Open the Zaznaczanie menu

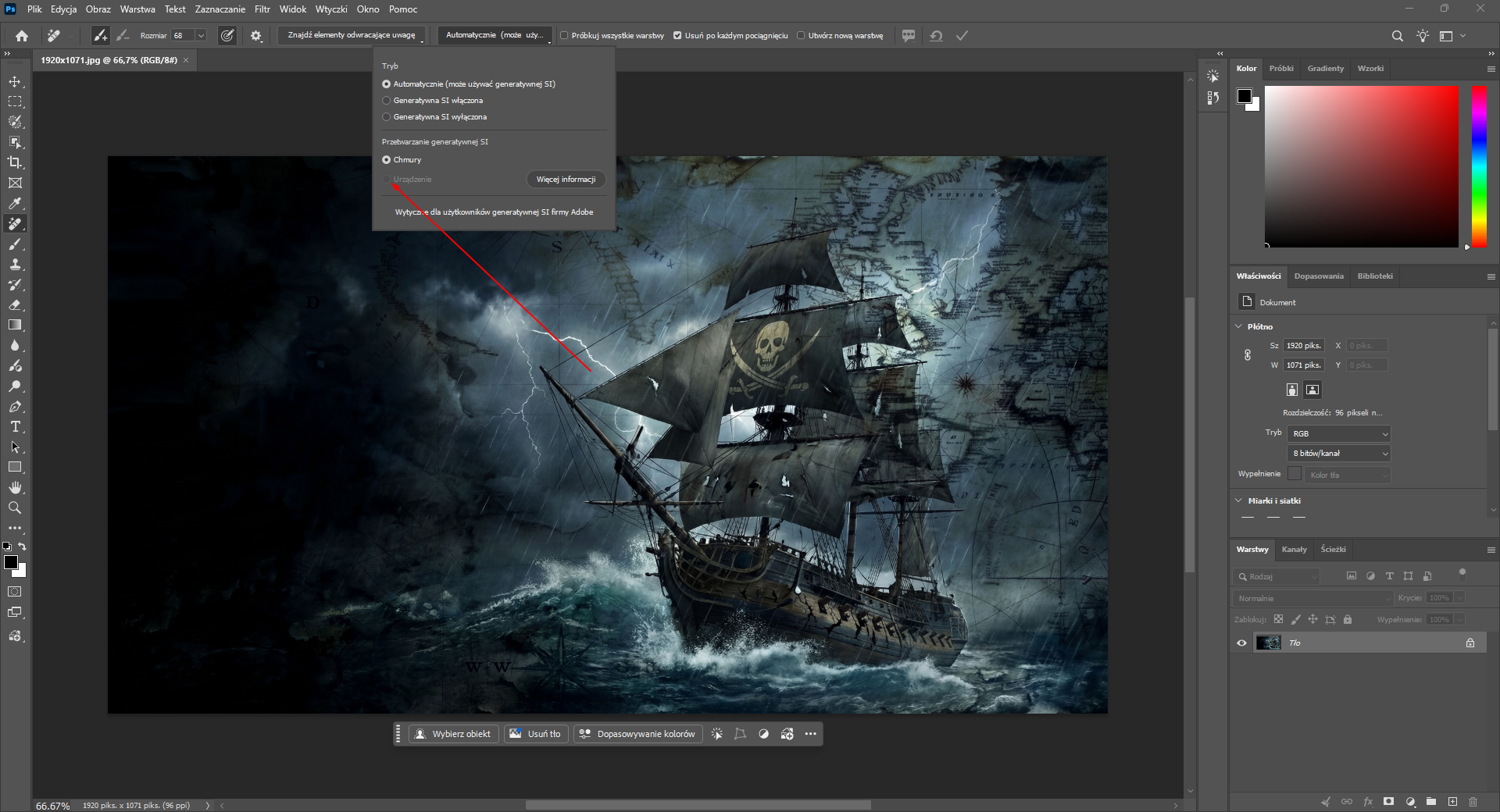point(220,9)
